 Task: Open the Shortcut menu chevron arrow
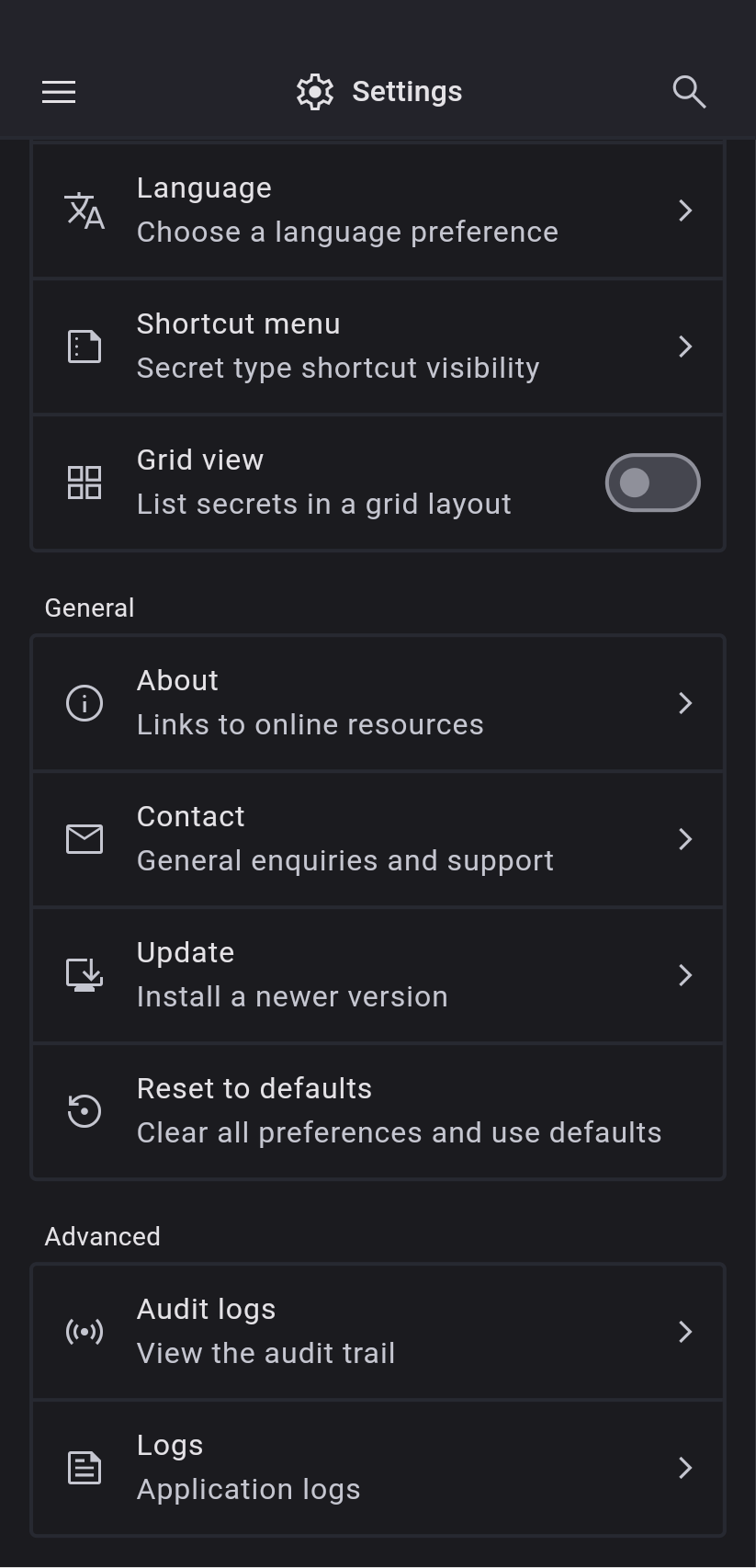coord(685,347)
